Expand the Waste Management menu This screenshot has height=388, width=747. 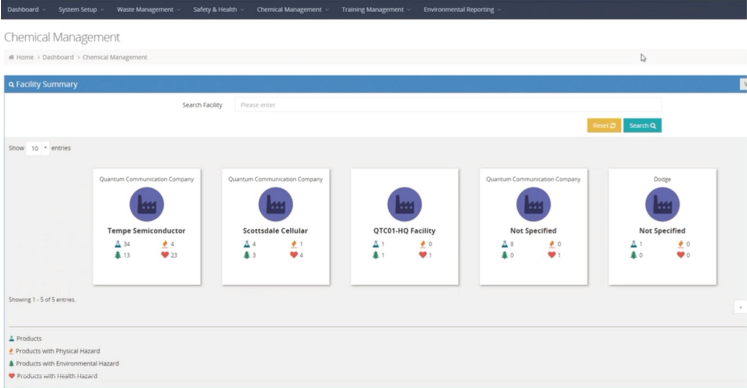point(149,10)
